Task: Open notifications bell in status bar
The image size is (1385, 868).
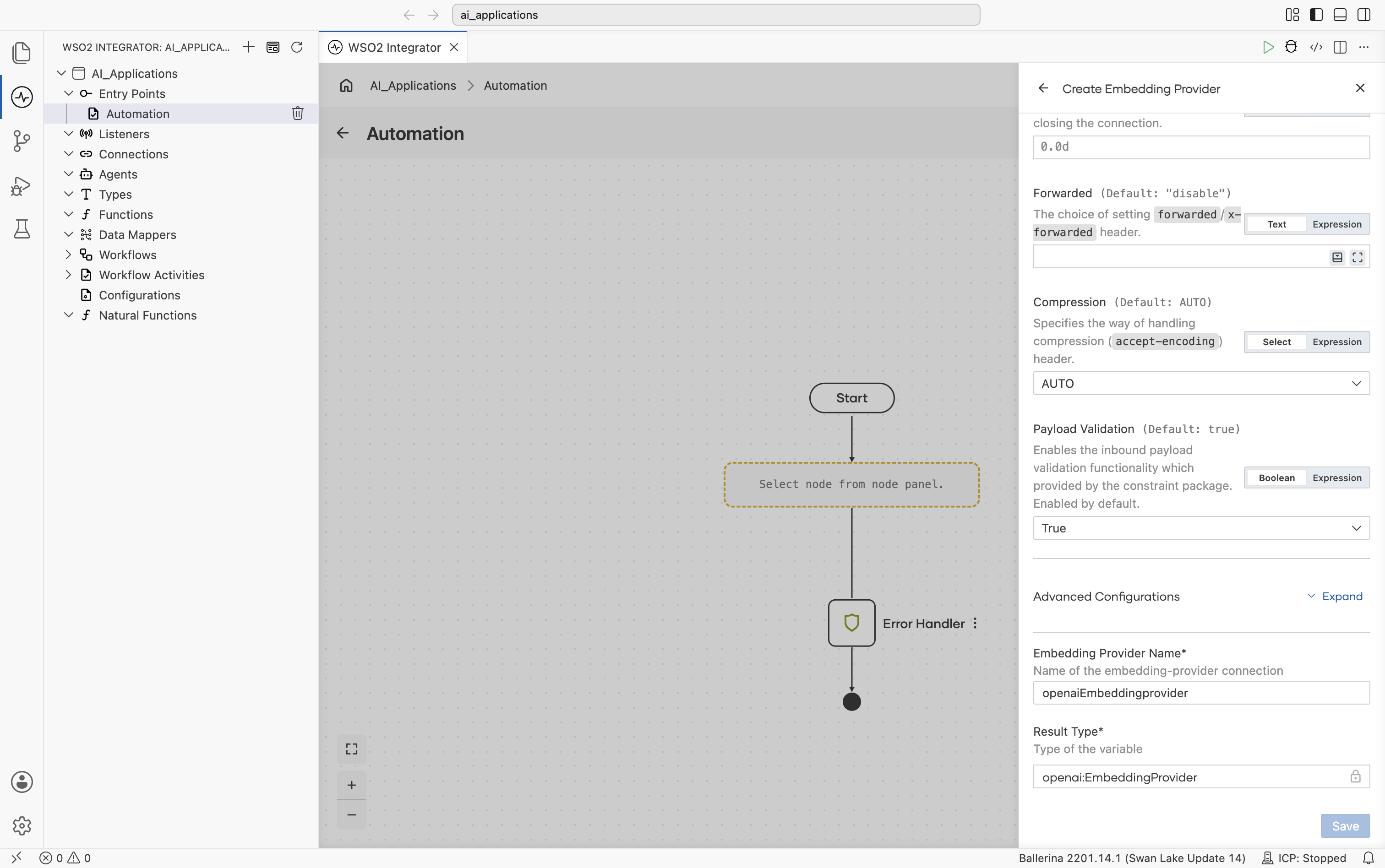Action: point(1369,857)
